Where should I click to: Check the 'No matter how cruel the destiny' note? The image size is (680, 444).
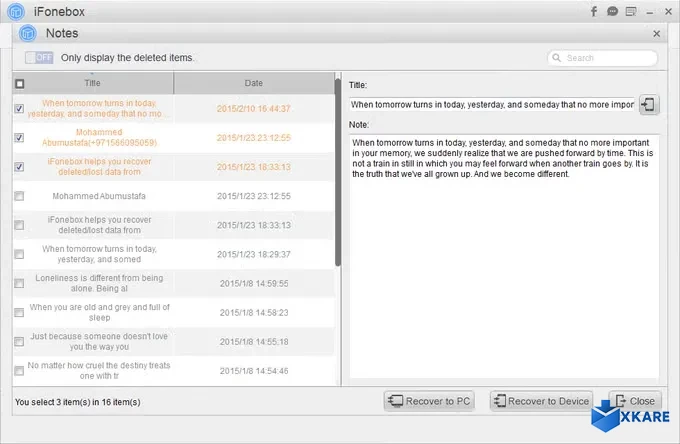pos(19,371)
